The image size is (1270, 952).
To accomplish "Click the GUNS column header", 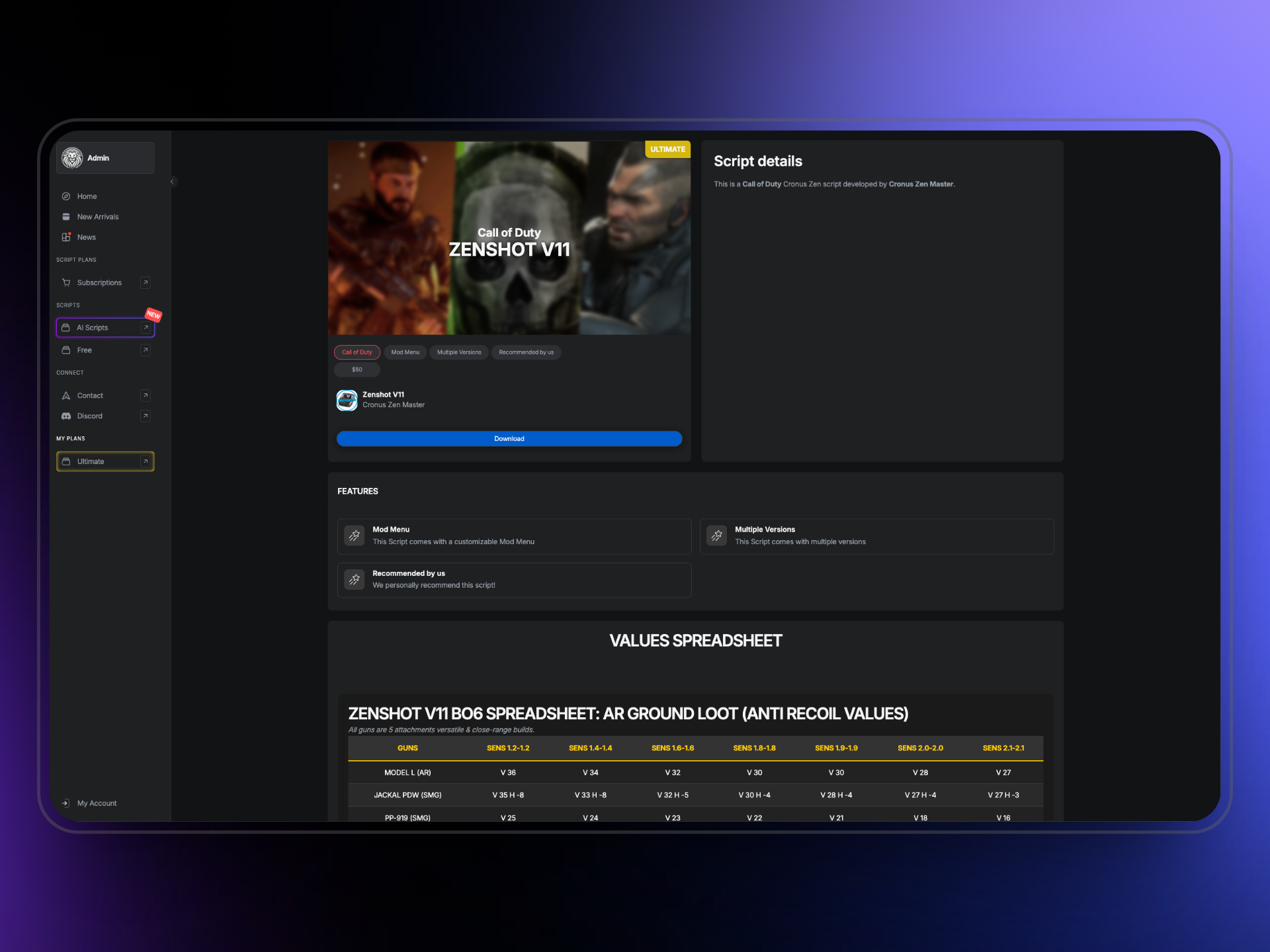I will tap(407, 748).
